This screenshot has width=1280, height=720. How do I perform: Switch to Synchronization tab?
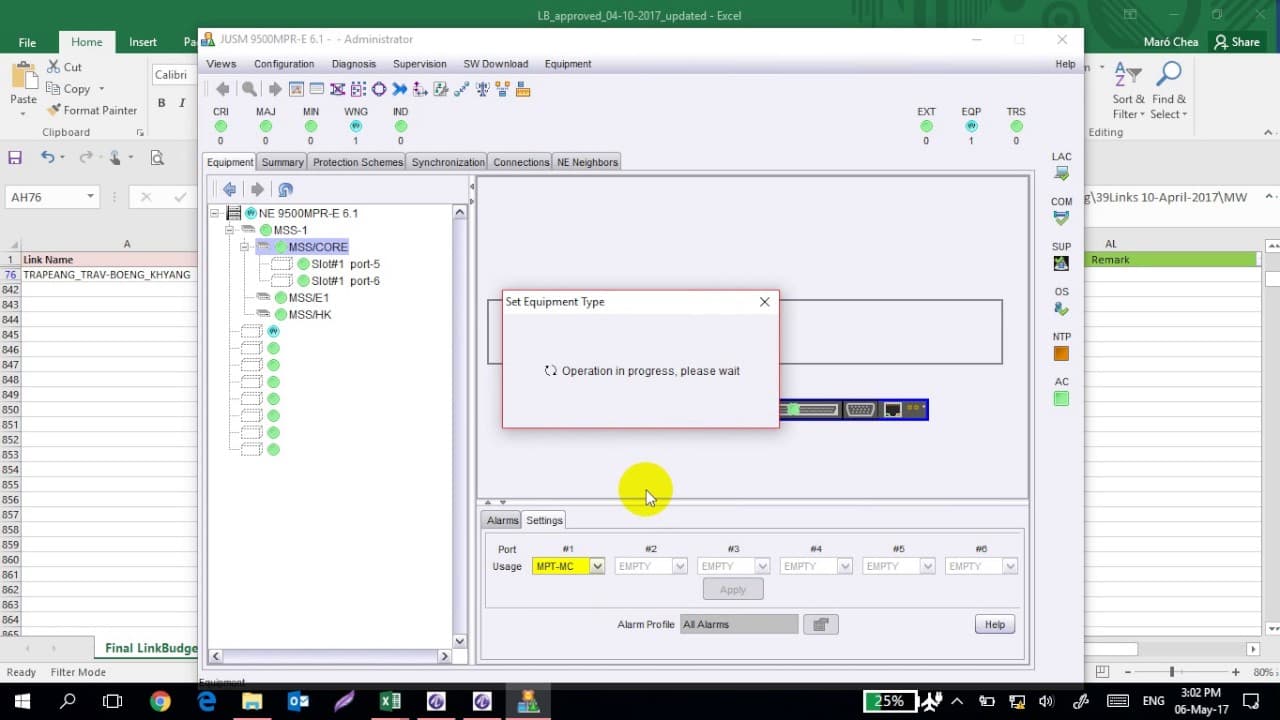[448, 162]
